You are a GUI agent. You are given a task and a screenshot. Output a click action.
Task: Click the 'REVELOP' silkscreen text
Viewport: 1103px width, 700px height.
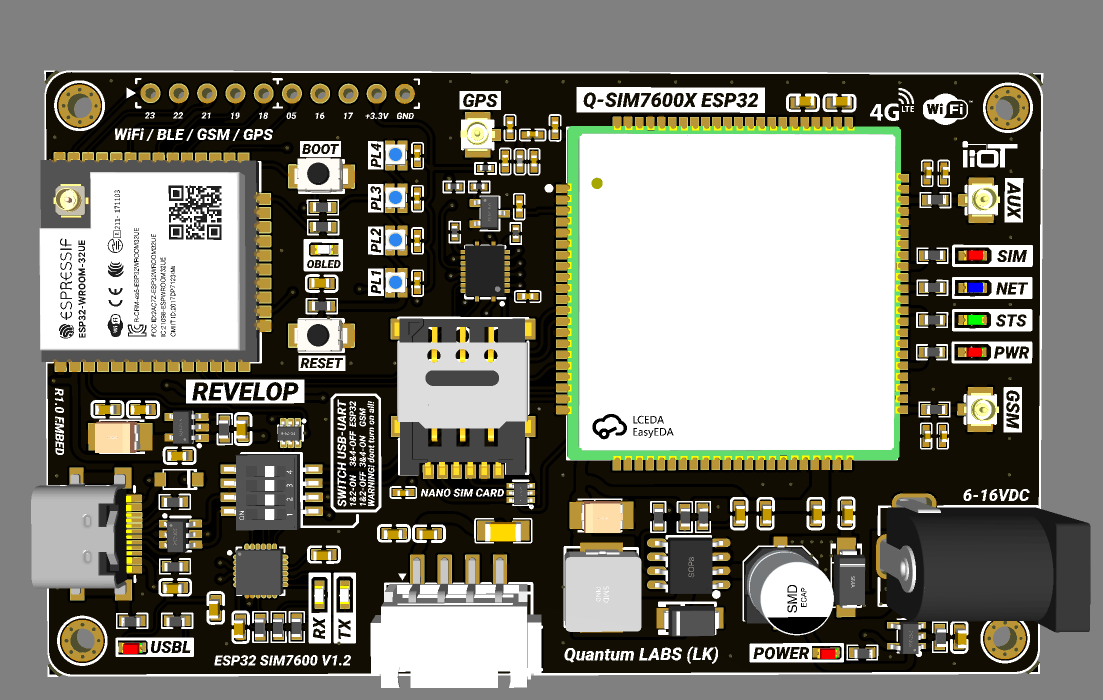245,392
